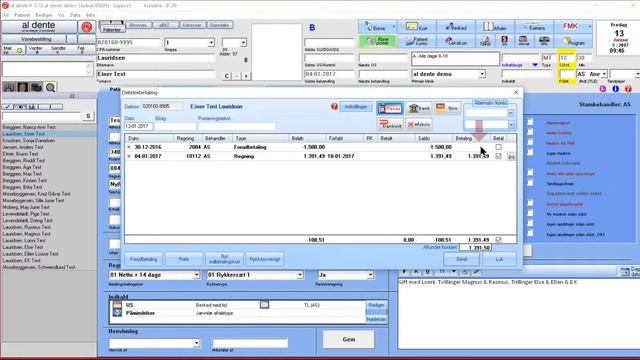The image size is (640, 360).
Task: Click the Gem save button
Action: [349, 339]
